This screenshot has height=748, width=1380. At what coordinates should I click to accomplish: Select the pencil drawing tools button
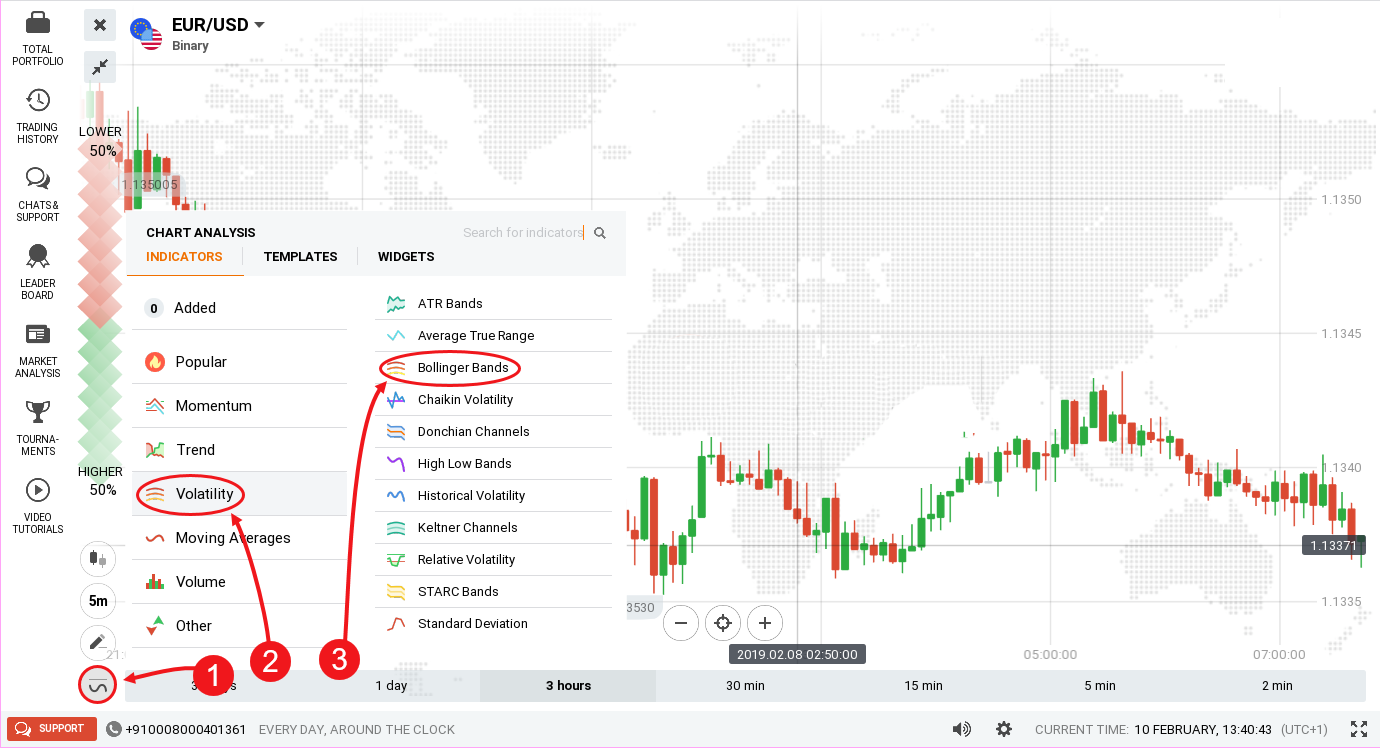click(x=98, y=643)
